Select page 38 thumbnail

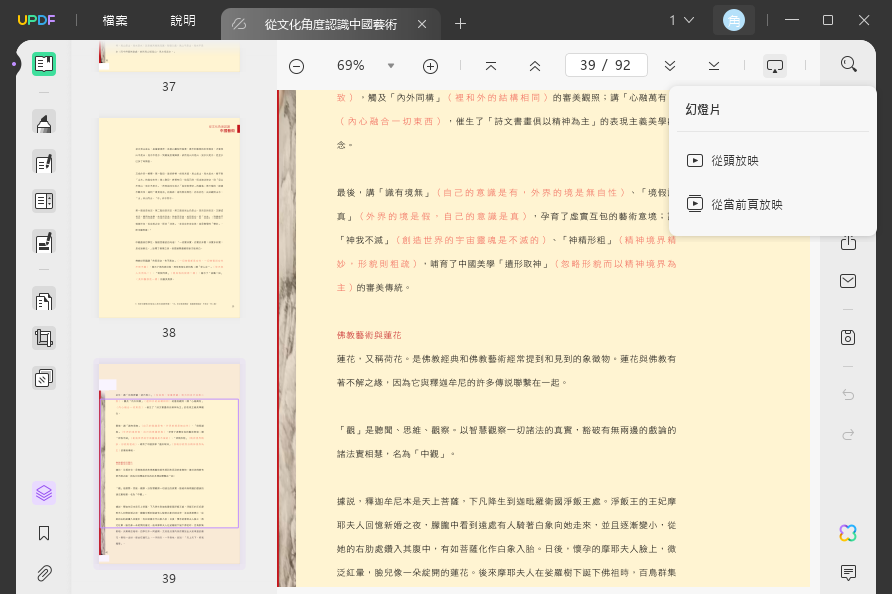[169, 218]
